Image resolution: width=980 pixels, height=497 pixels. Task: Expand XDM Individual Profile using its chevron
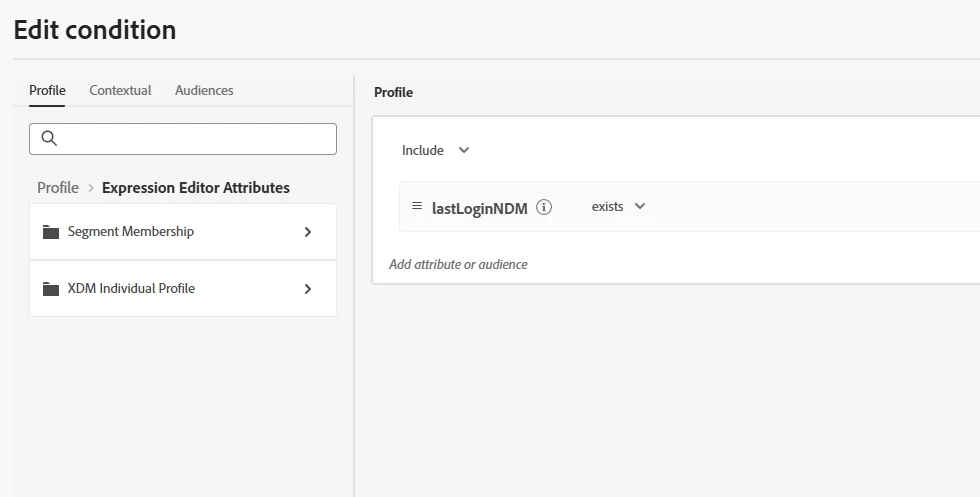pos(308,289)
